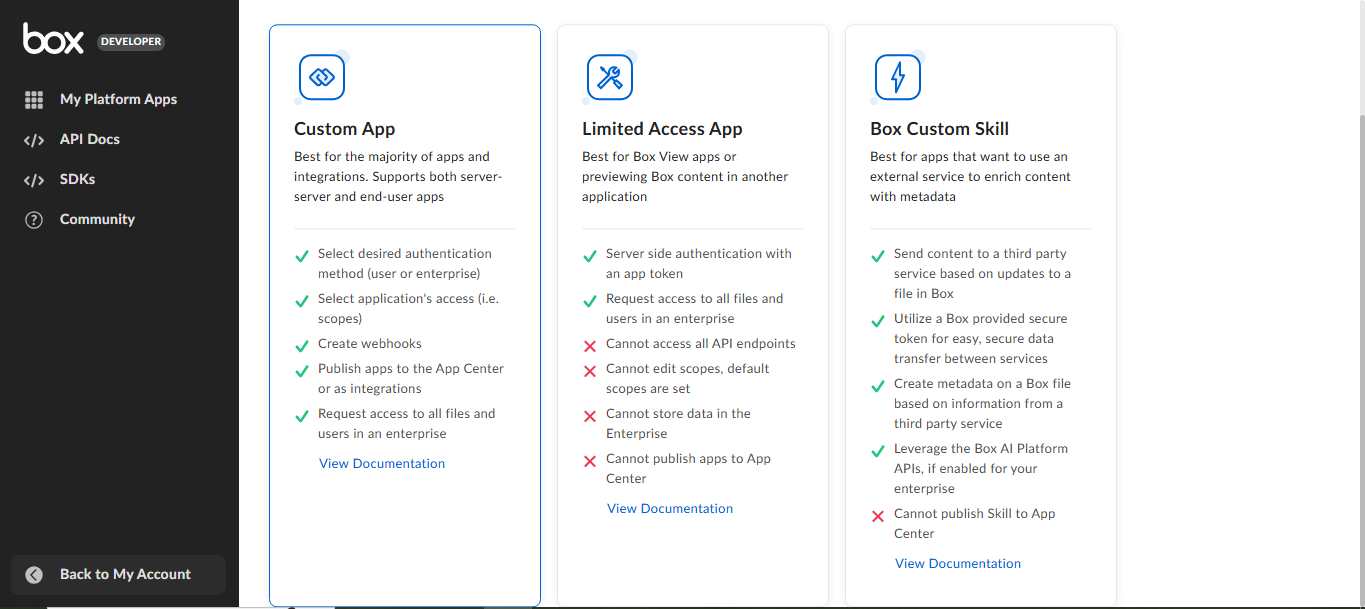Click red X beside Cannot edit scopes
The width and height of the screenshot is (1365, 609).
590,371
